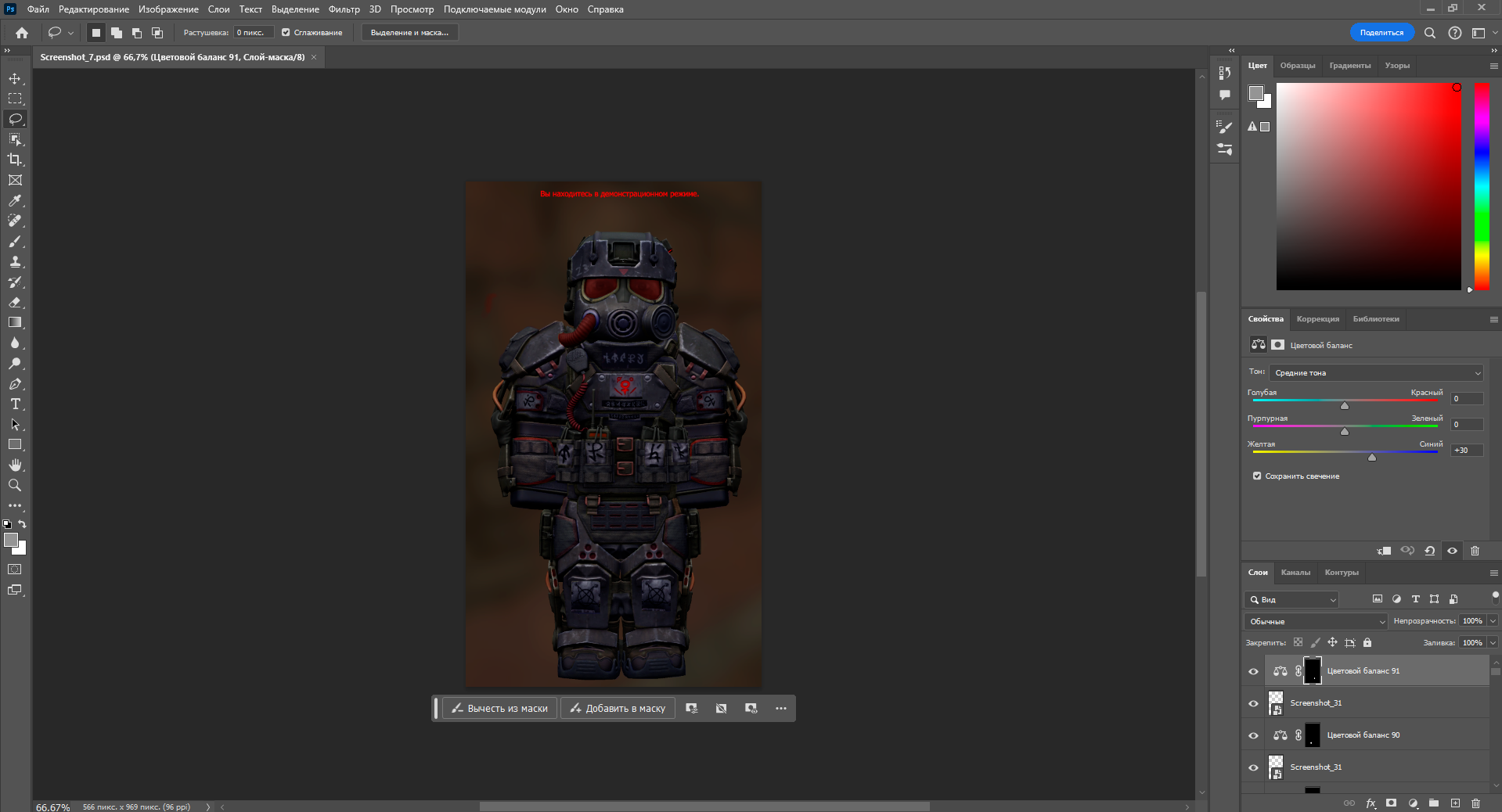Viewport: 1502px width, 812px height.
Task: Delete layer using Layers panel trash icon
Action: click(x=1475, y=803)
